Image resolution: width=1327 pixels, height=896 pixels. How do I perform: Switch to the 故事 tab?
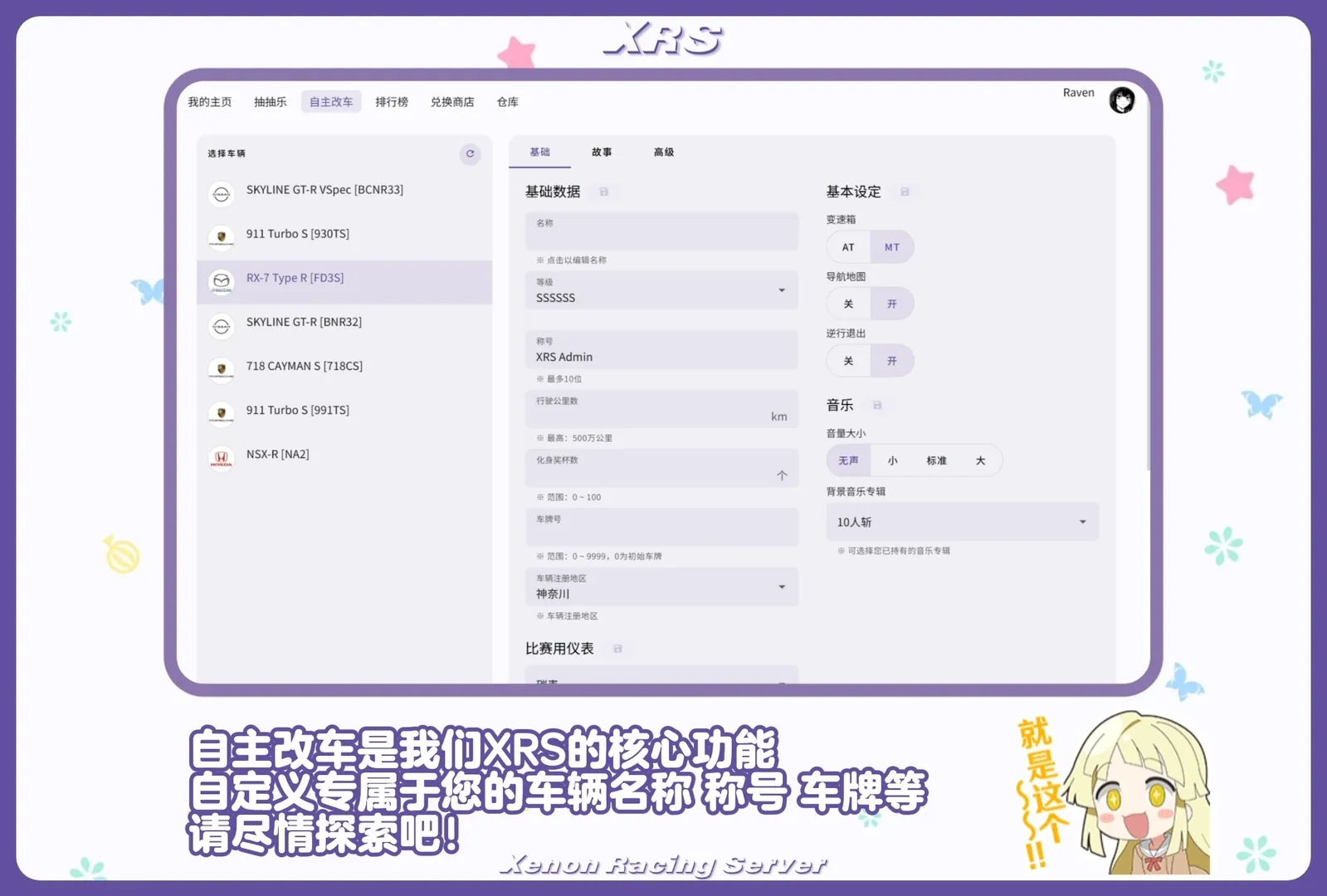pos(602,152)
